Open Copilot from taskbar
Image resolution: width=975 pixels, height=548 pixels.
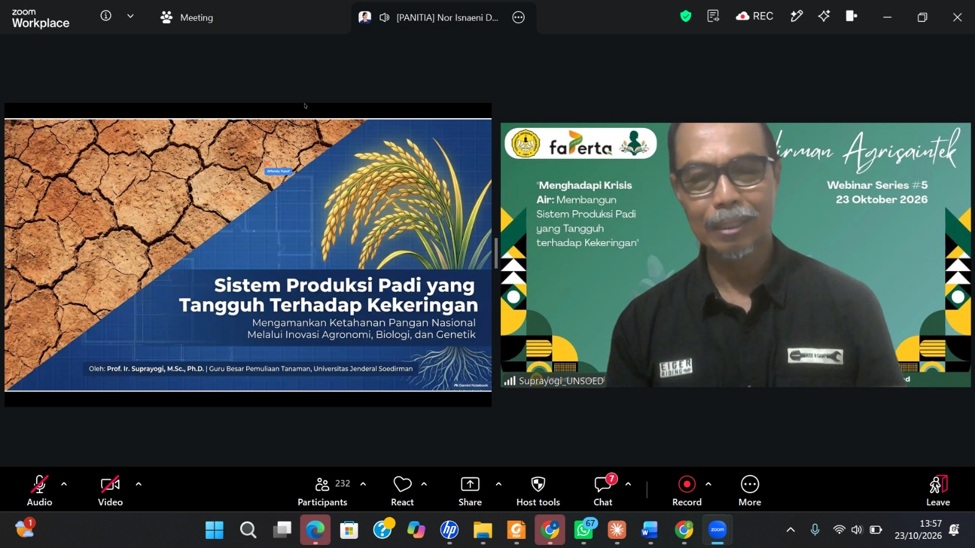(416, 530)
